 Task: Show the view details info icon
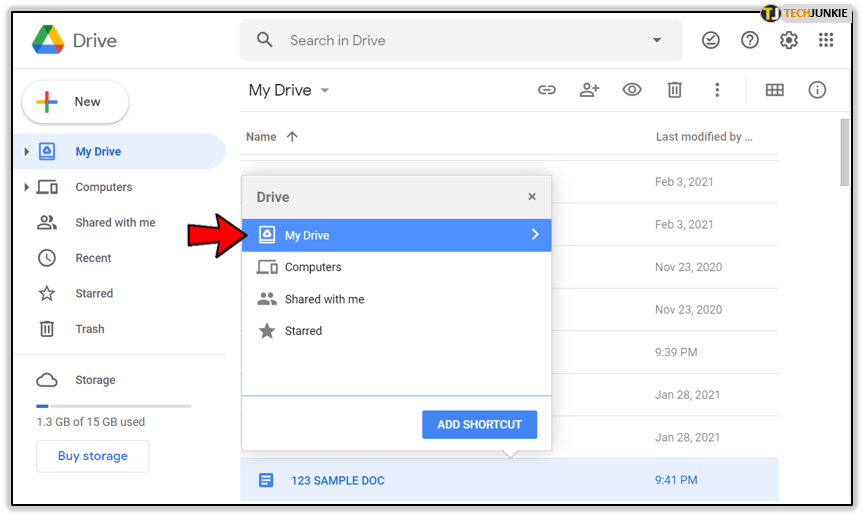point(817,90)
